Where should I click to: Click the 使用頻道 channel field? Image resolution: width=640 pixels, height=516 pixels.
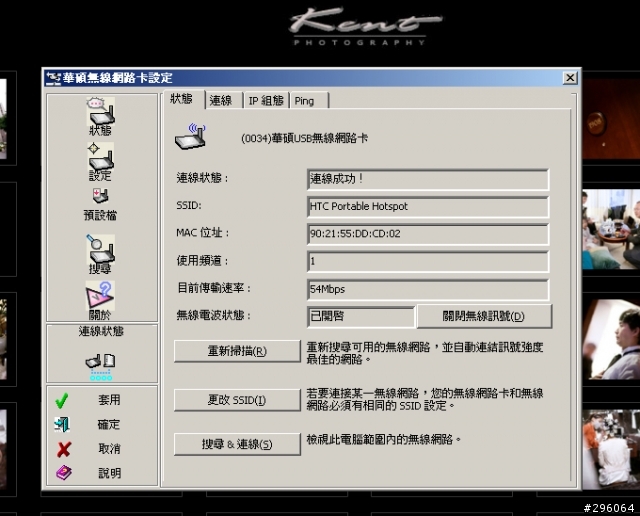coord(428,261)
